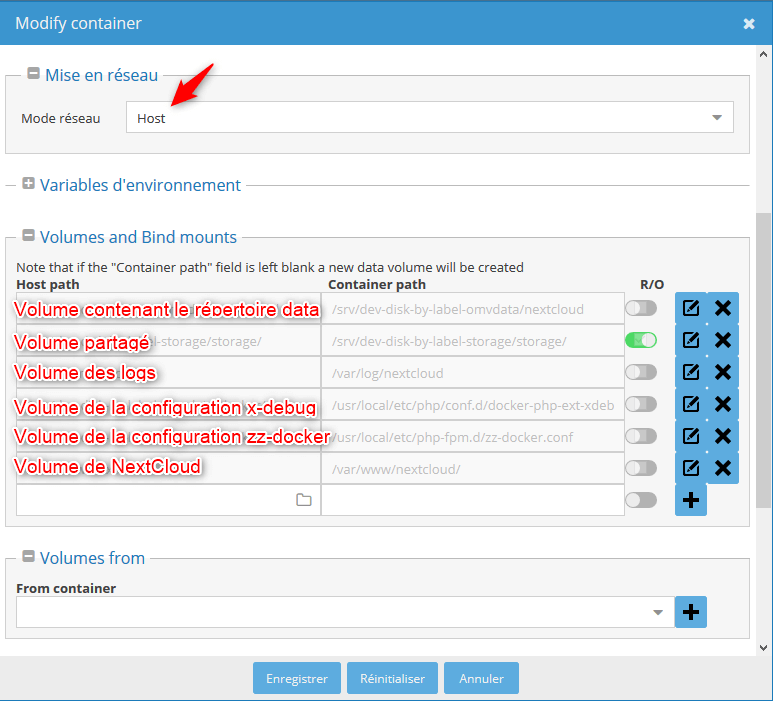Toggle R/O switch for /var/www/nextcloud/ volume
The width and height of the screenshot is (773, 701).
click(x=641, y=468)
